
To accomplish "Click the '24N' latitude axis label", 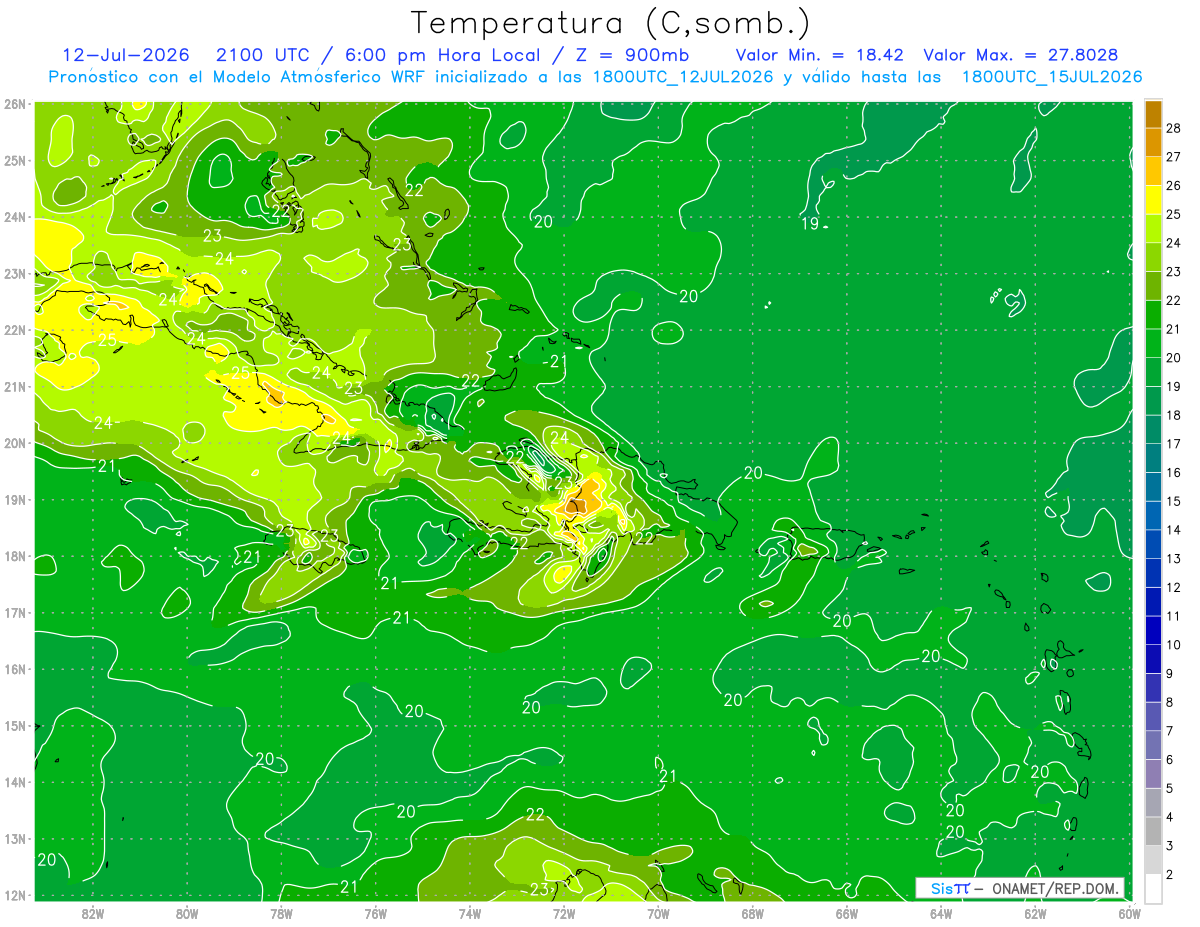I will click(x=14, y=217).
